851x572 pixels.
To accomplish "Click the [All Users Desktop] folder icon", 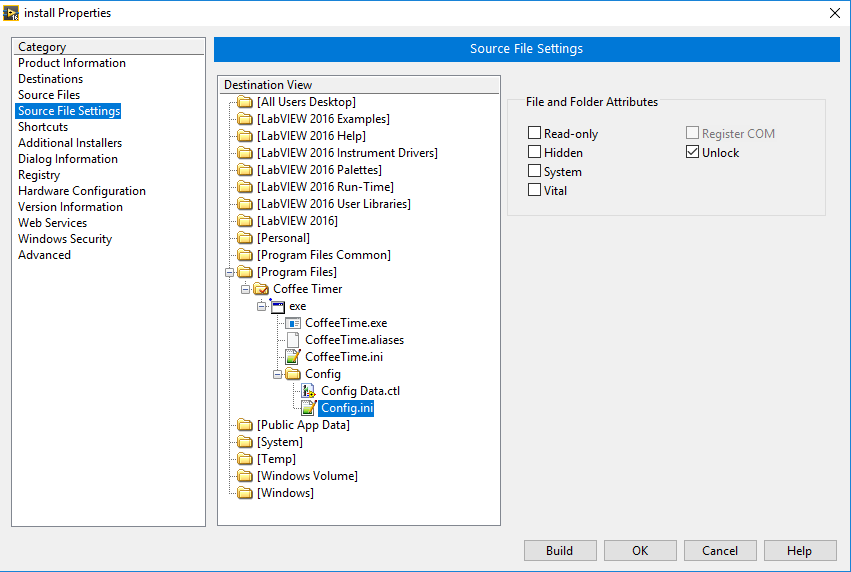I will point(245,102).
